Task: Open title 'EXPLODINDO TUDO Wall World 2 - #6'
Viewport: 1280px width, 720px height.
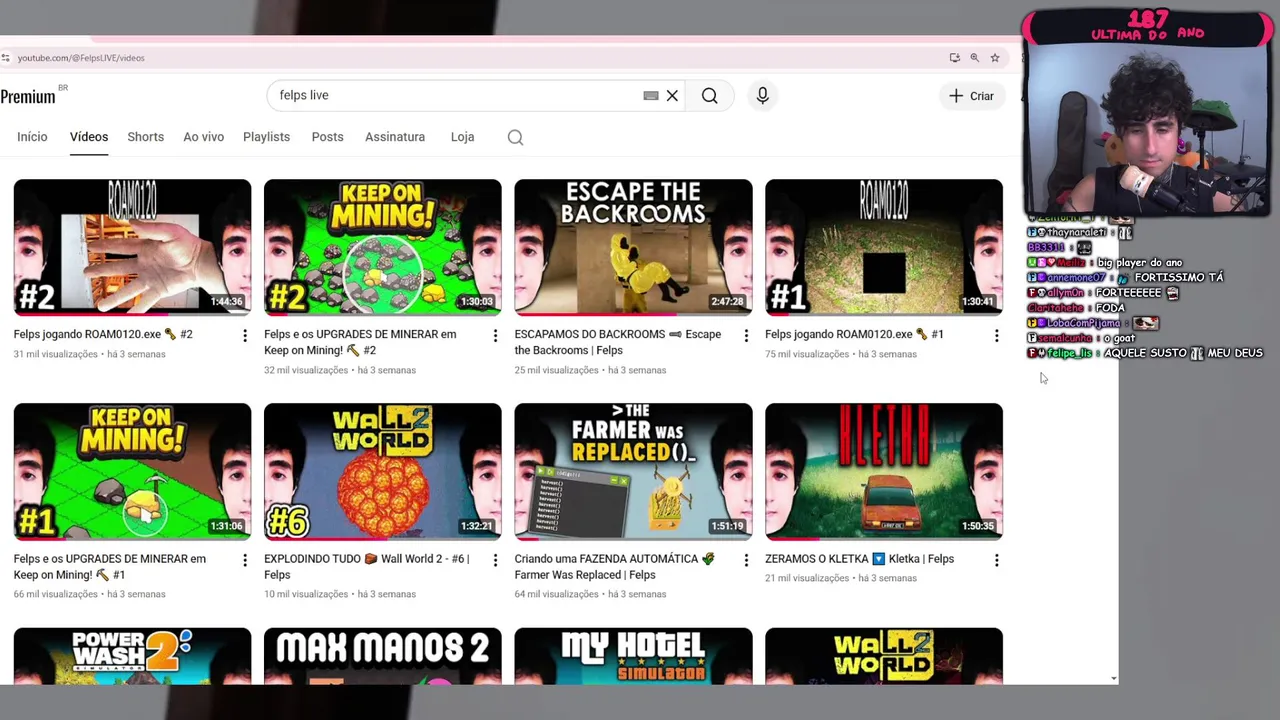Action: pyautogui.click(x=366, y=566)
